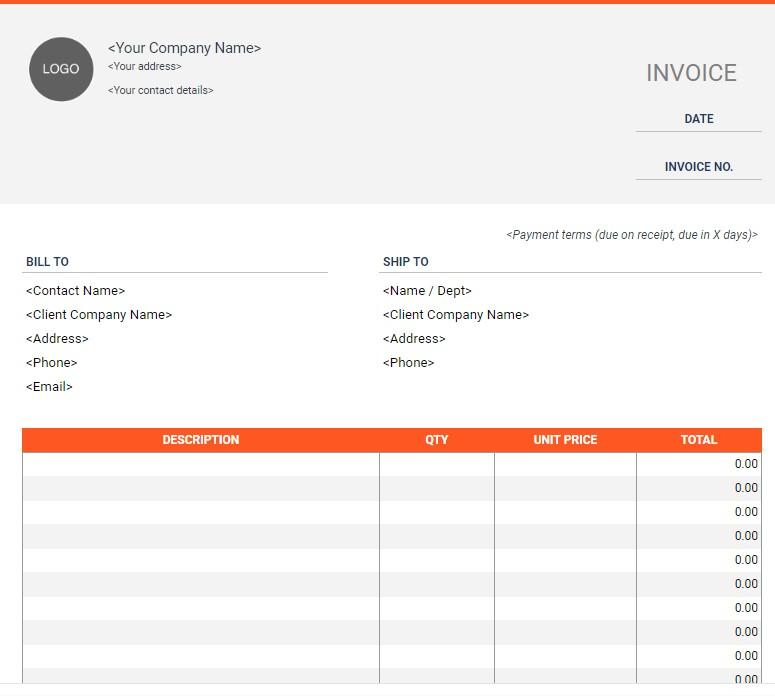Select <Phone> under Ship To

click(x=409, y=363)
